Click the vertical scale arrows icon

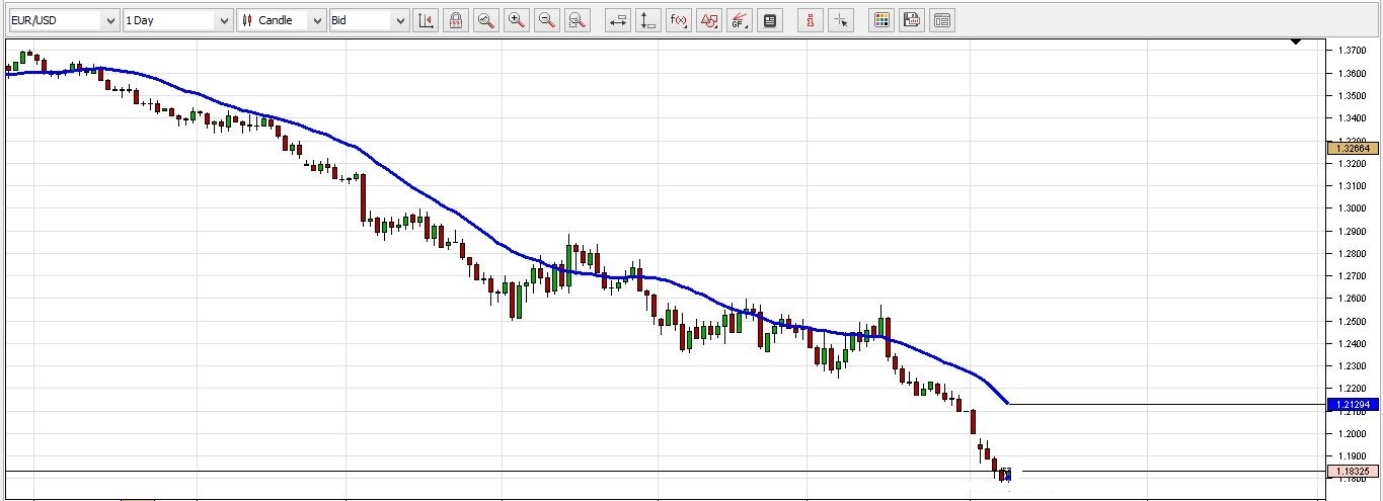pyautogui.click(x=648, y=20)
